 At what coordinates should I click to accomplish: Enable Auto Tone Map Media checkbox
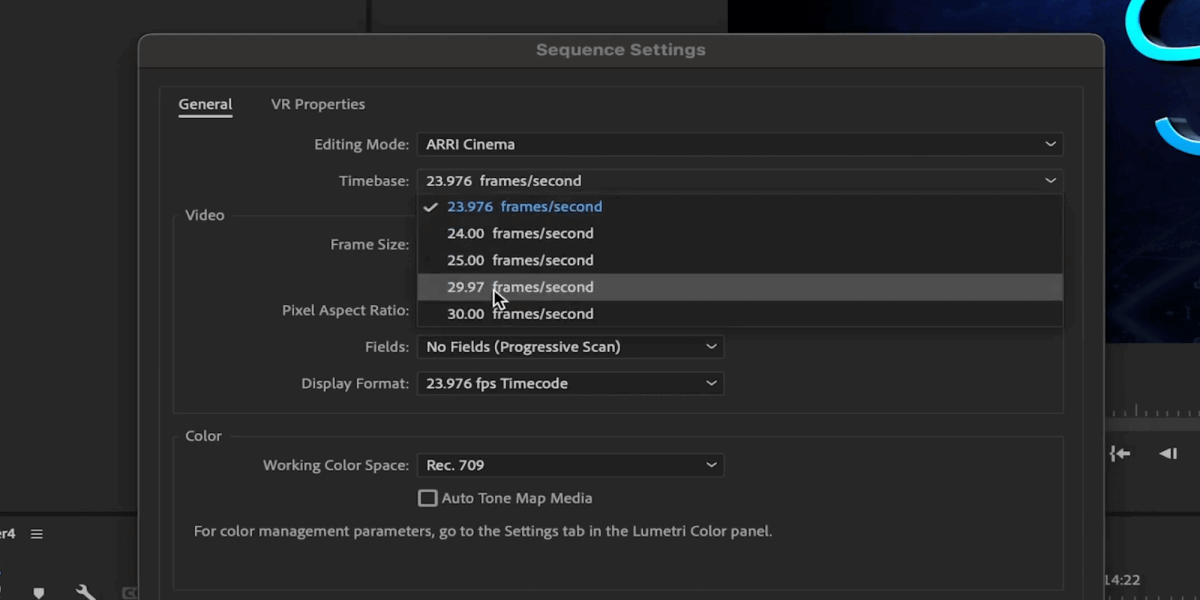[428, 498]
